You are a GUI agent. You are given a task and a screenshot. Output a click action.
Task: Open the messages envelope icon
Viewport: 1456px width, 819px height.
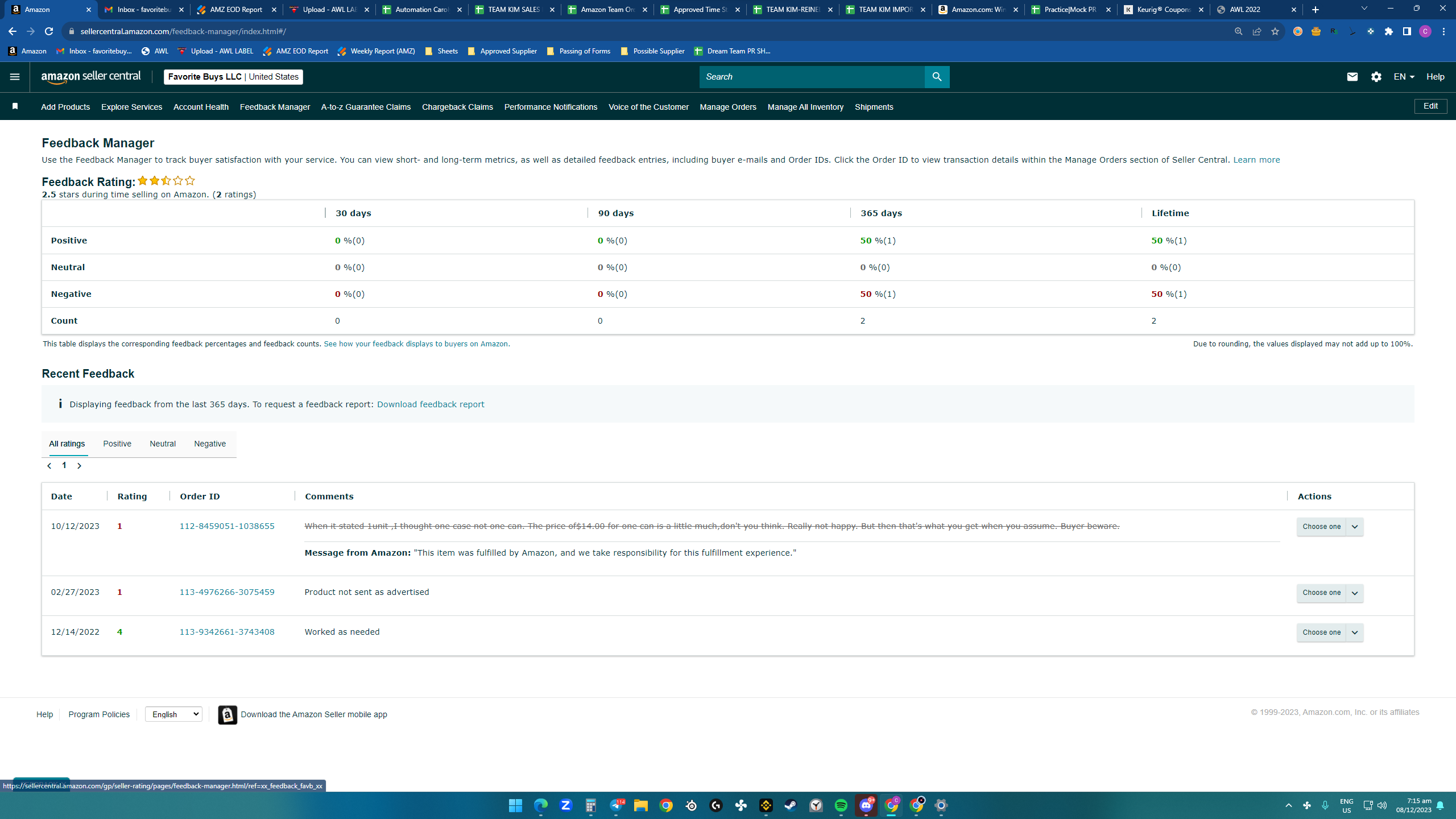pyautogui.click(x=1352, y=77)
